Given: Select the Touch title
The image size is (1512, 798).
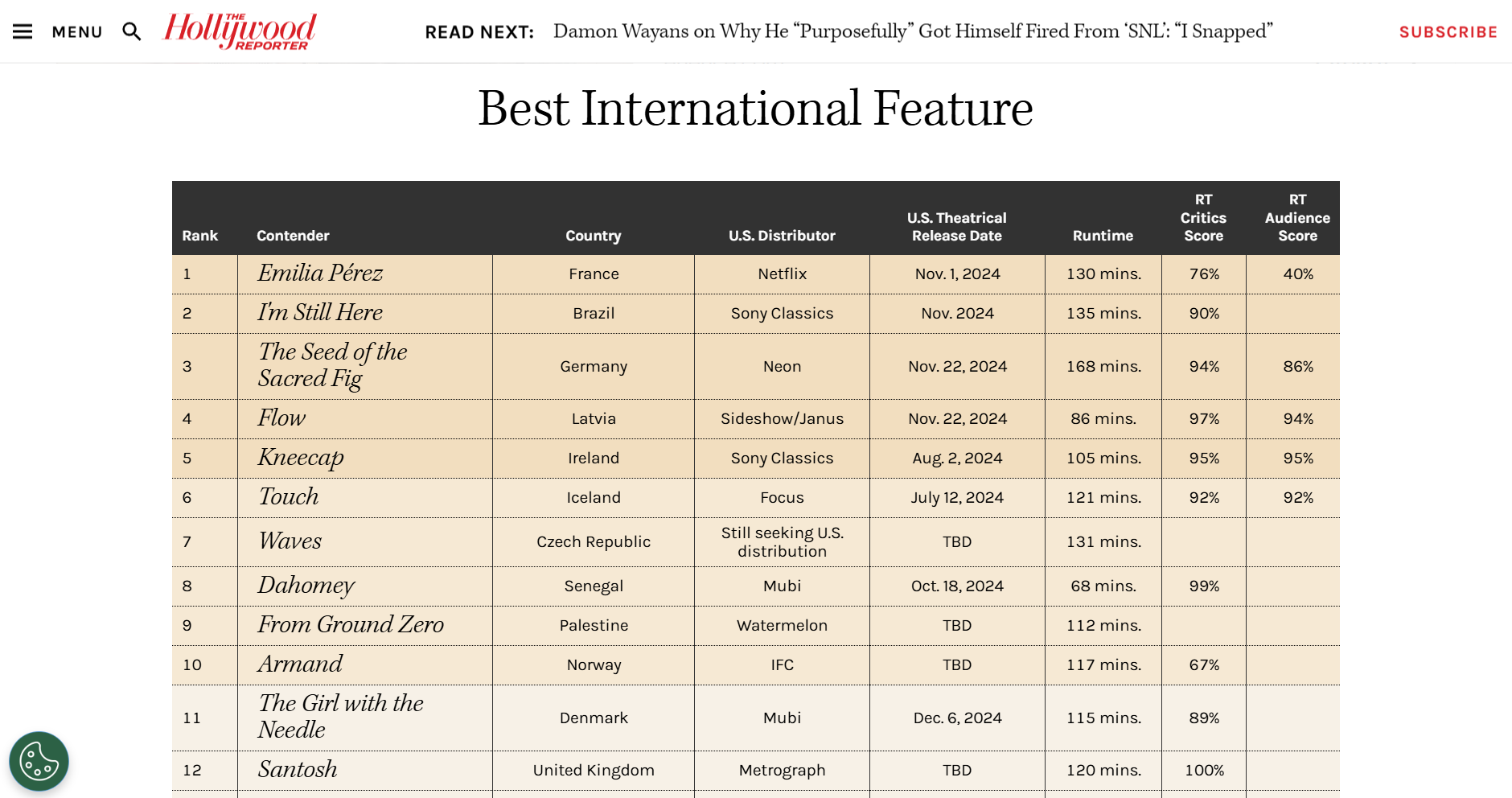Looking at the screenshot, I should coord(288,496).
